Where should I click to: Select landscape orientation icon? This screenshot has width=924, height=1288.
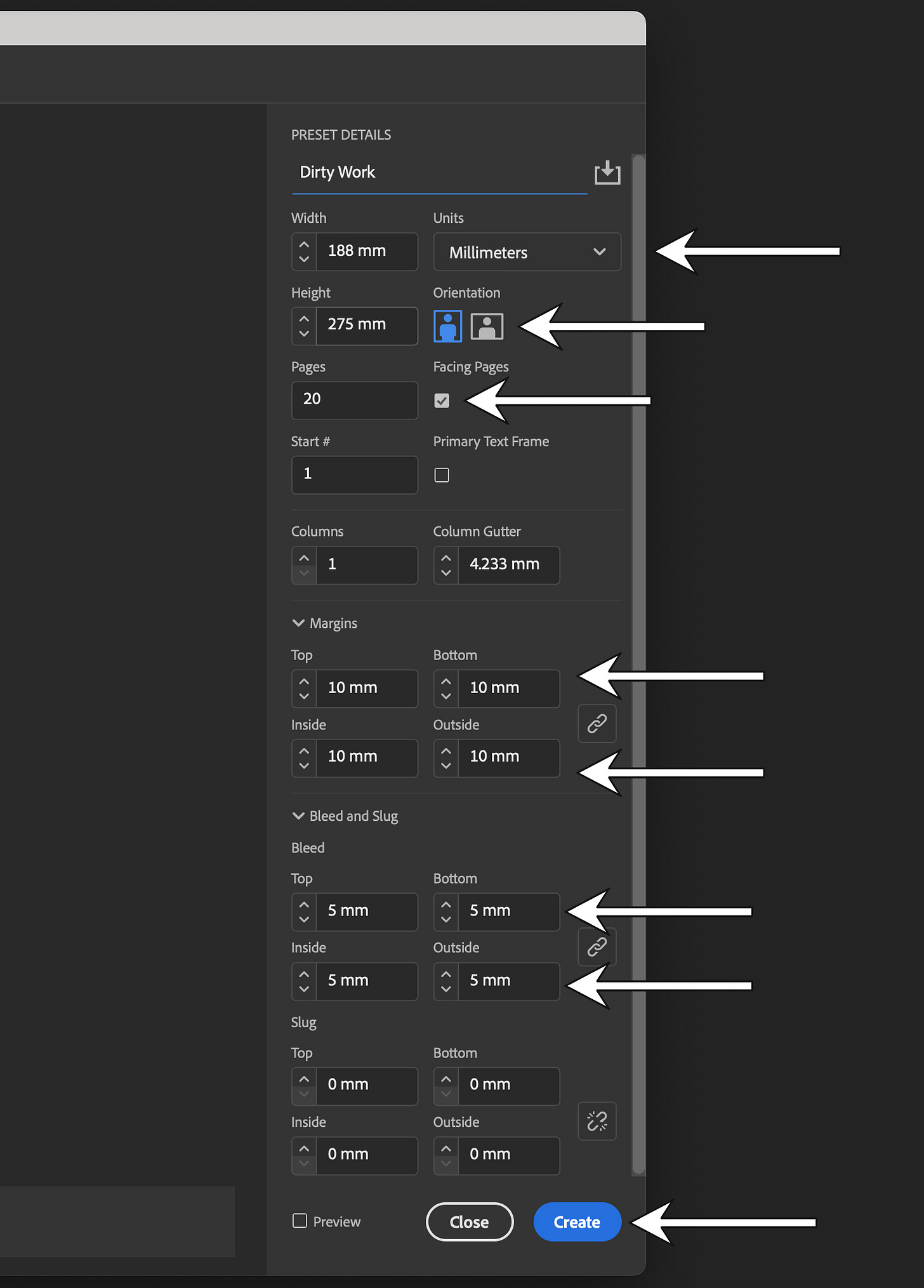(487, 326)
